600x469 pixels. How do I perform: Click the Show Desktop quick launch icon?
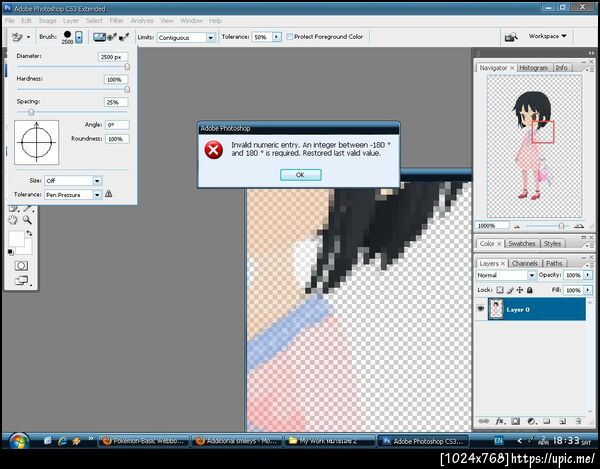[47, 441]
